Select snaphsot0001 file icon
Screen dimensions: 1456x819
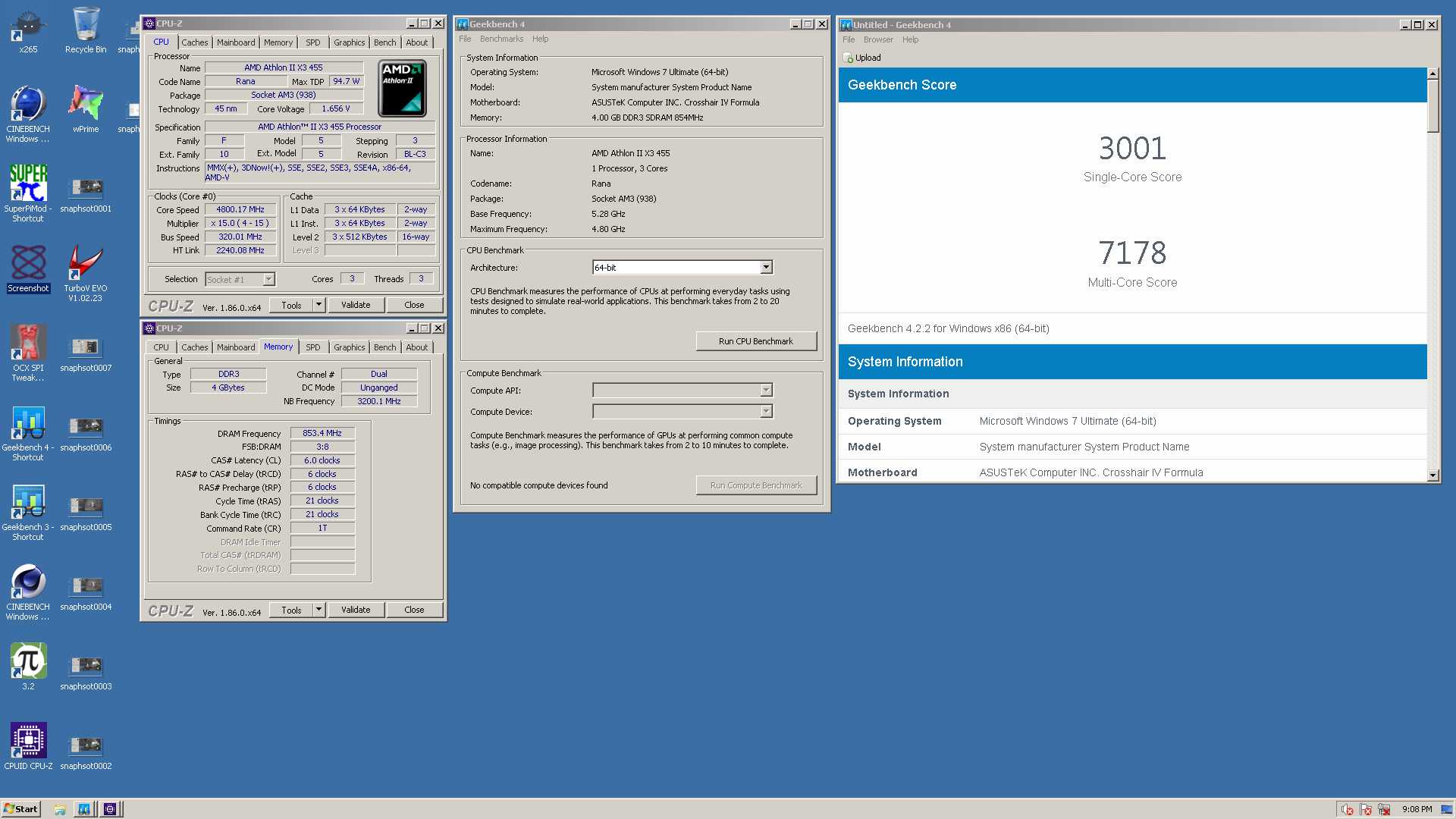[86, 194]
